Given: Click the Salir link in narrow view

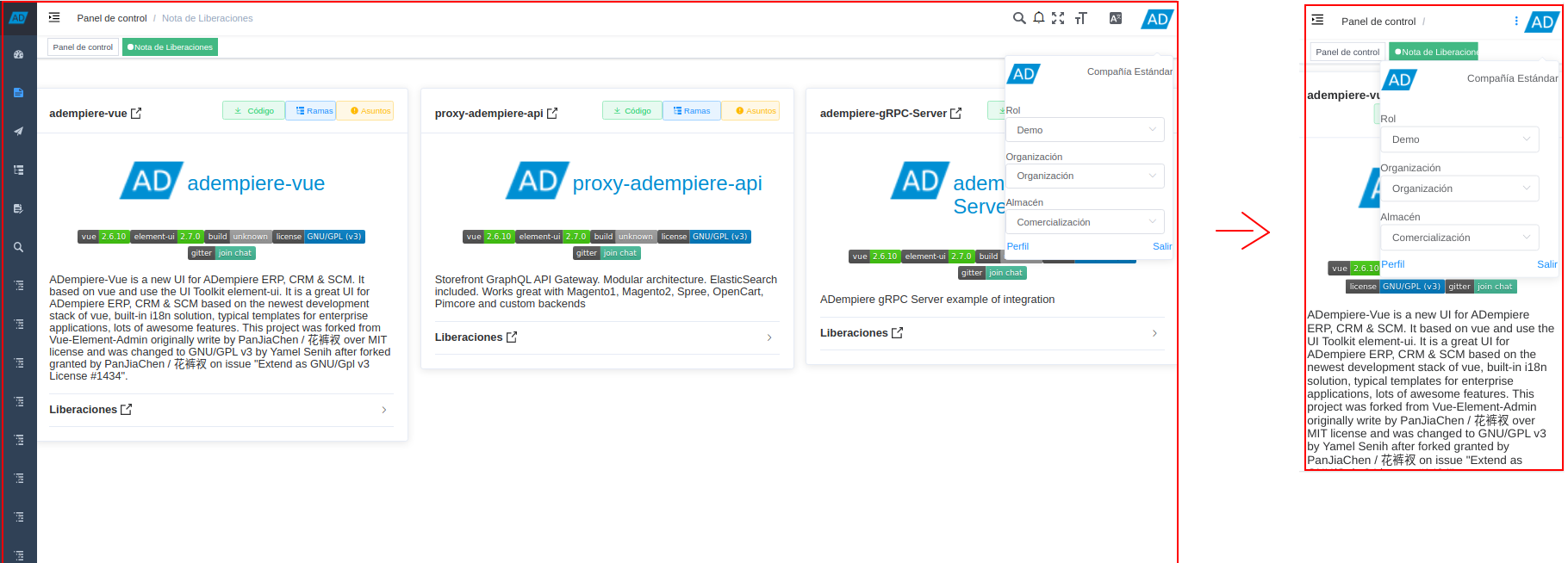Looking at the screenshot, I should pyautogui.click(x=1546, y=264).
